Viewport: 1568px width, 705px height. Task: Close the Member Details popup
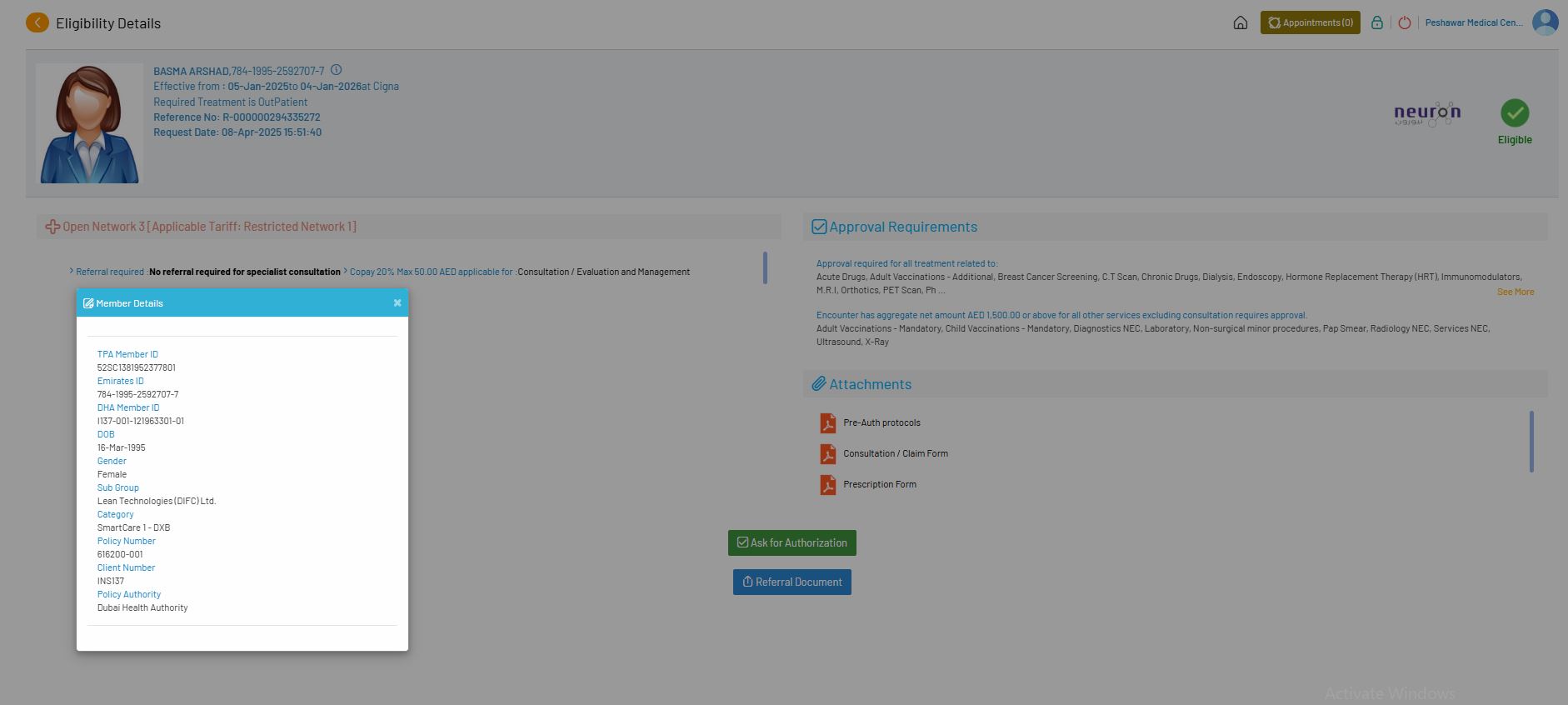(397, 302)
